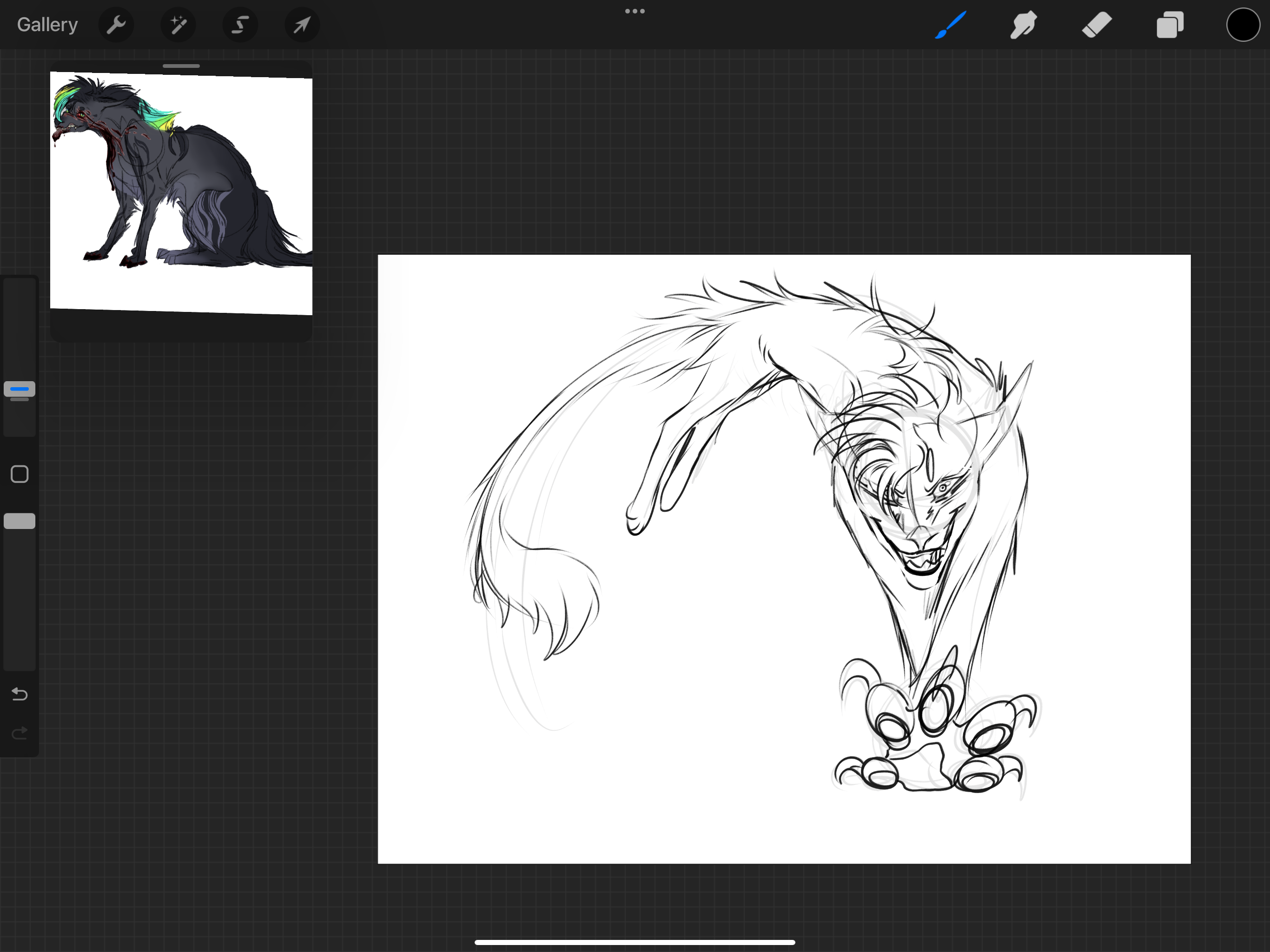Click the brush size slider handle
The height and width of the screenshot is (952, 1270).
tap(20, 390)
